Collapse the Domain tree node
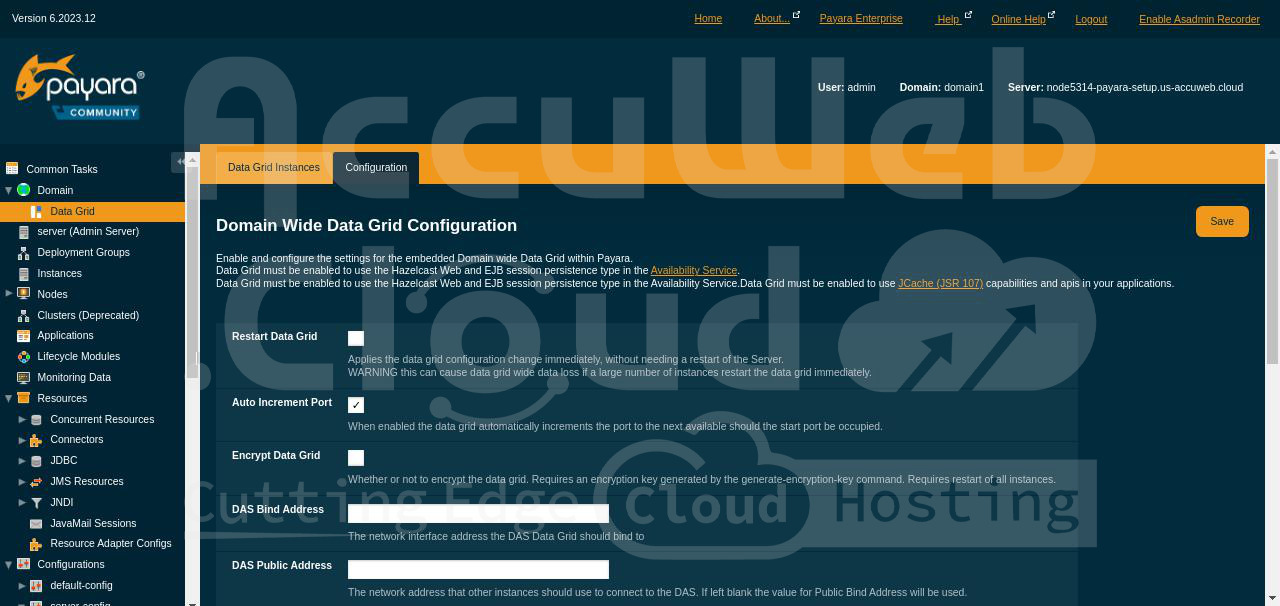Screen dimensions: 1280x606 coord(9,190)
